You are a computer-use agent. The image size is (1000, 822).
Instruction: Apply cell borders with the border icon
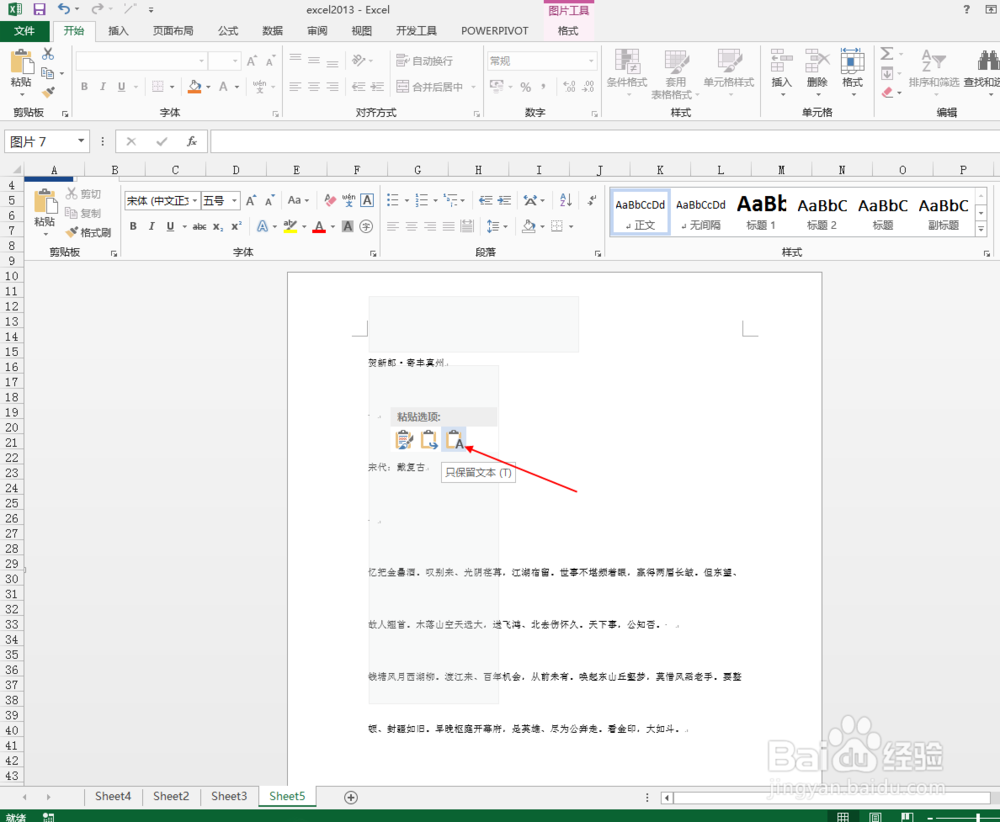[x=158, y=86]
